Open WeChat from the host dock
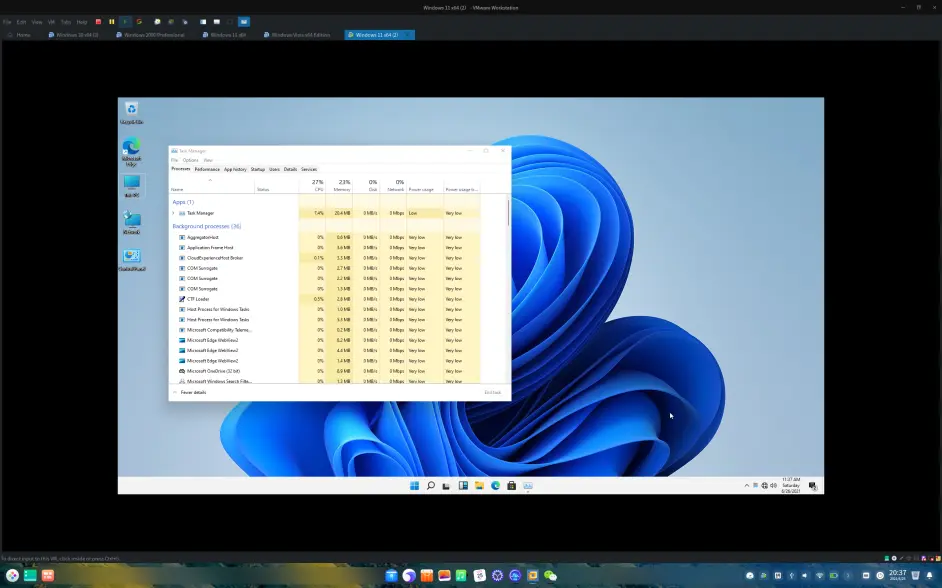Screen dimensions: 942x588 550,575
